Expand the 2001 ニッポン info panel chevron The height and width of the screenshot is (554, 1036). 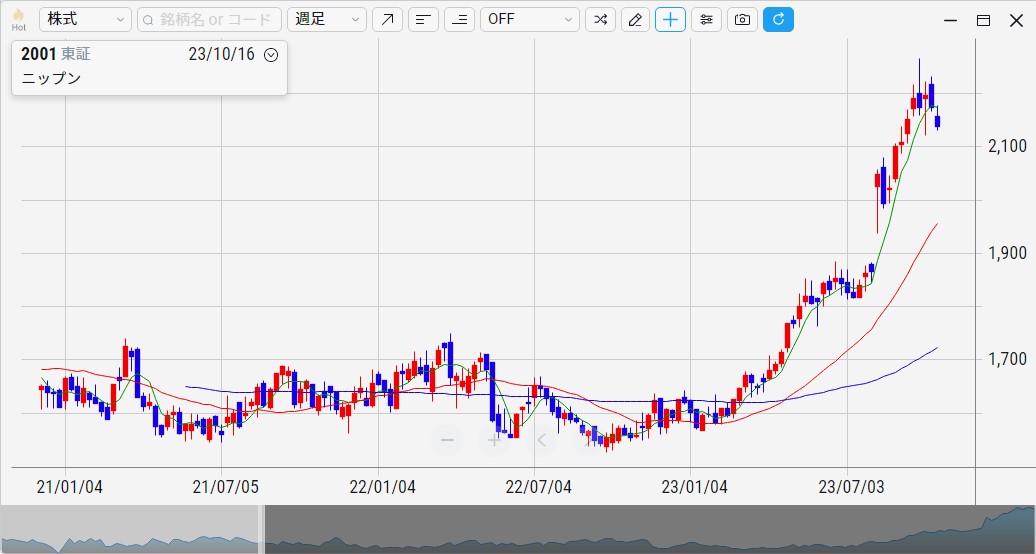(271, 55)
